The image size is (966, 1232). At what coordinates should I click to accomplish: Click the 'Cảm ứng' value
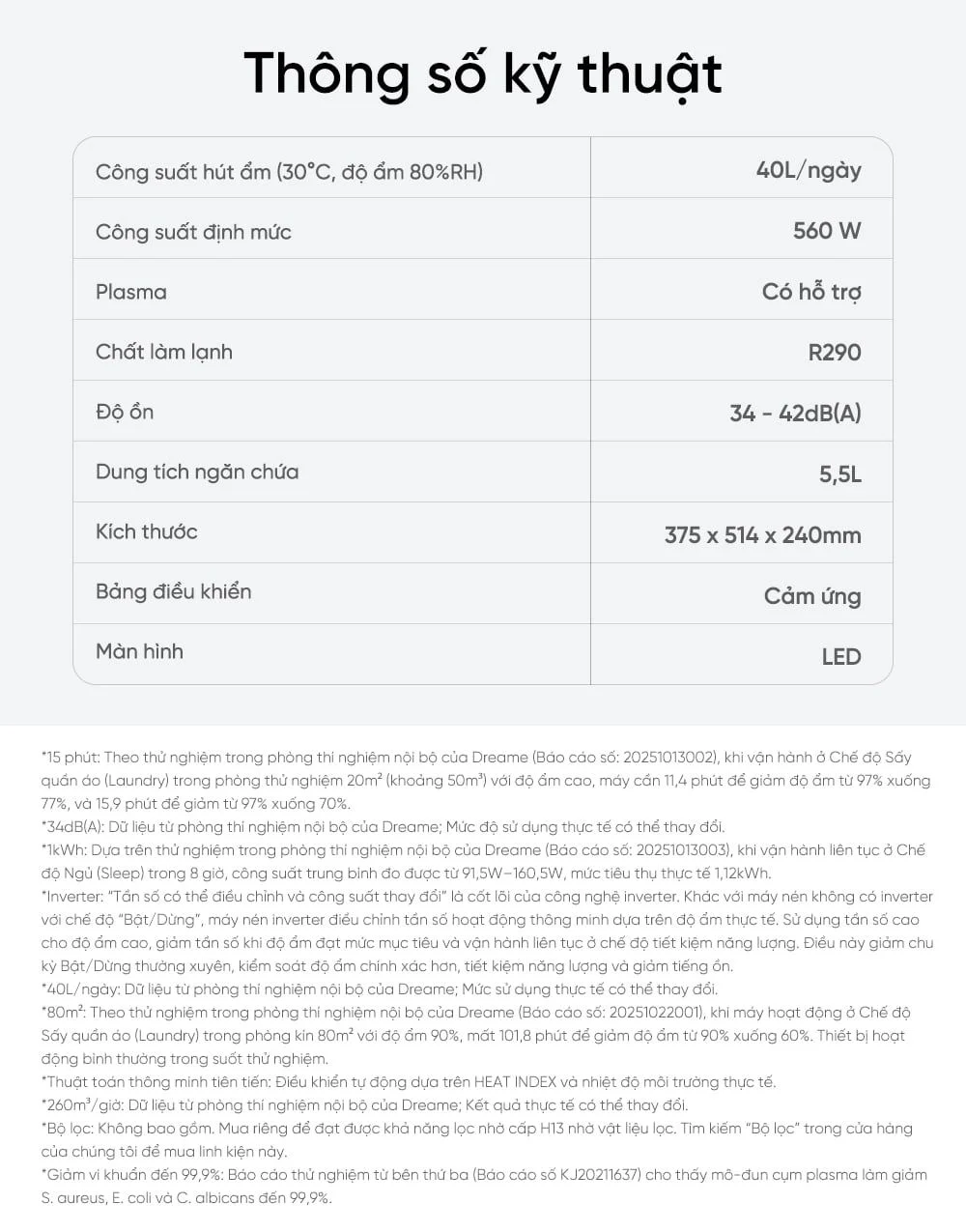[812, 596]
